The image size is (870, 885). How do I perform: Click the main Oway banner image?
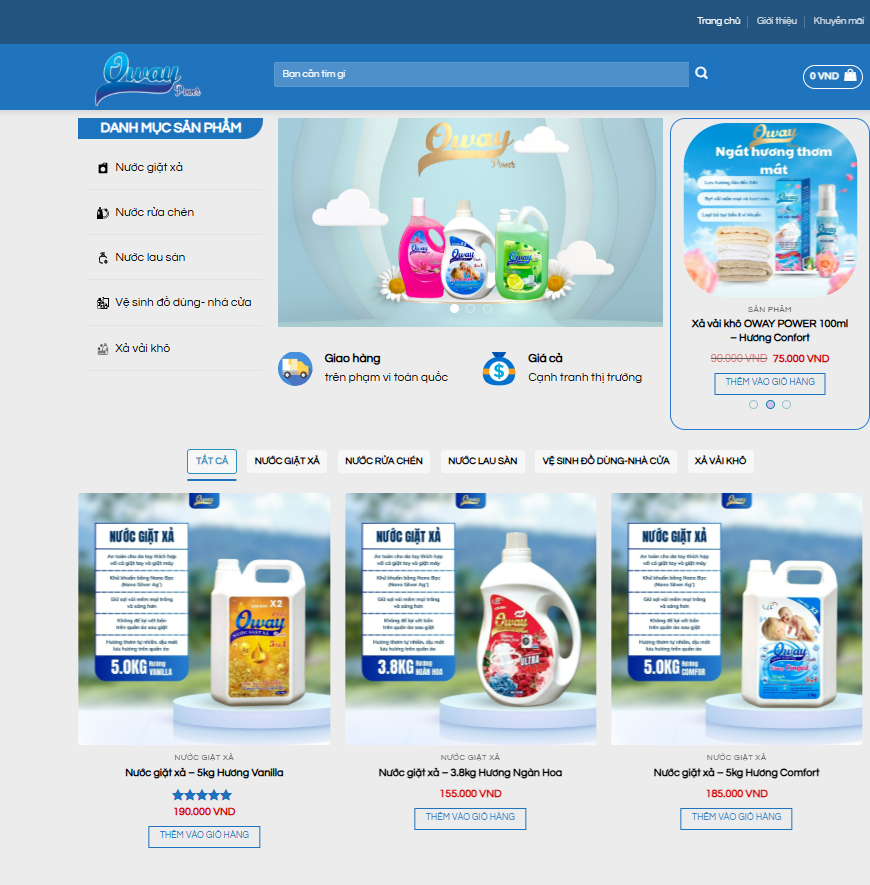470,222
